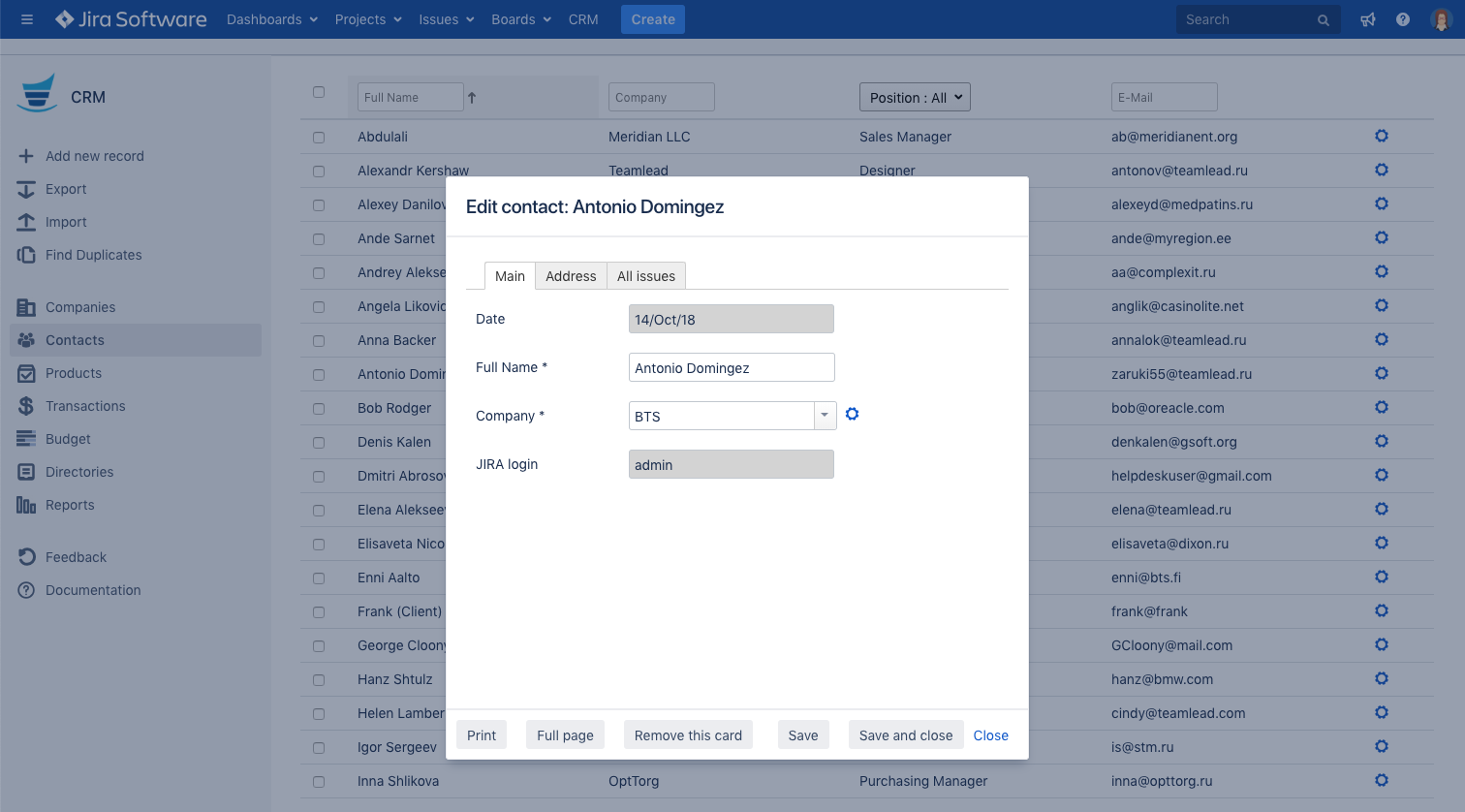The height and width of the screenshot is (812, 1465).
Task: Click the gear icon for Inna Shlikova's row
Action: click(x=1382, y=781)
